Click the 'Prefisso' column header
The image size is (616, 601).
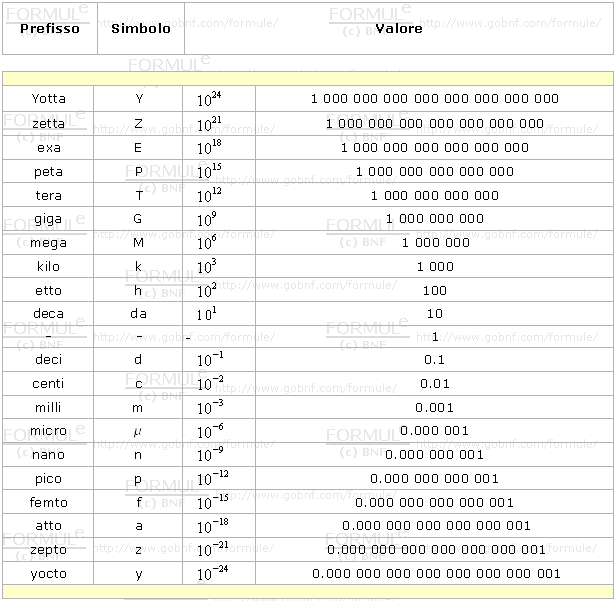tap(50, 28)
